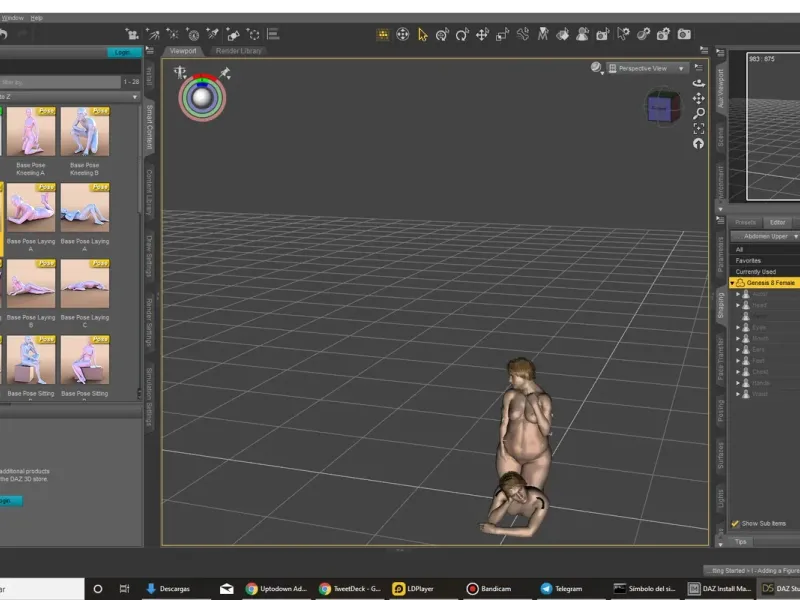This screenshot has height=600, width=800.
Task: Click the pan view arrows icon
Action: click(x=698, y=98)
